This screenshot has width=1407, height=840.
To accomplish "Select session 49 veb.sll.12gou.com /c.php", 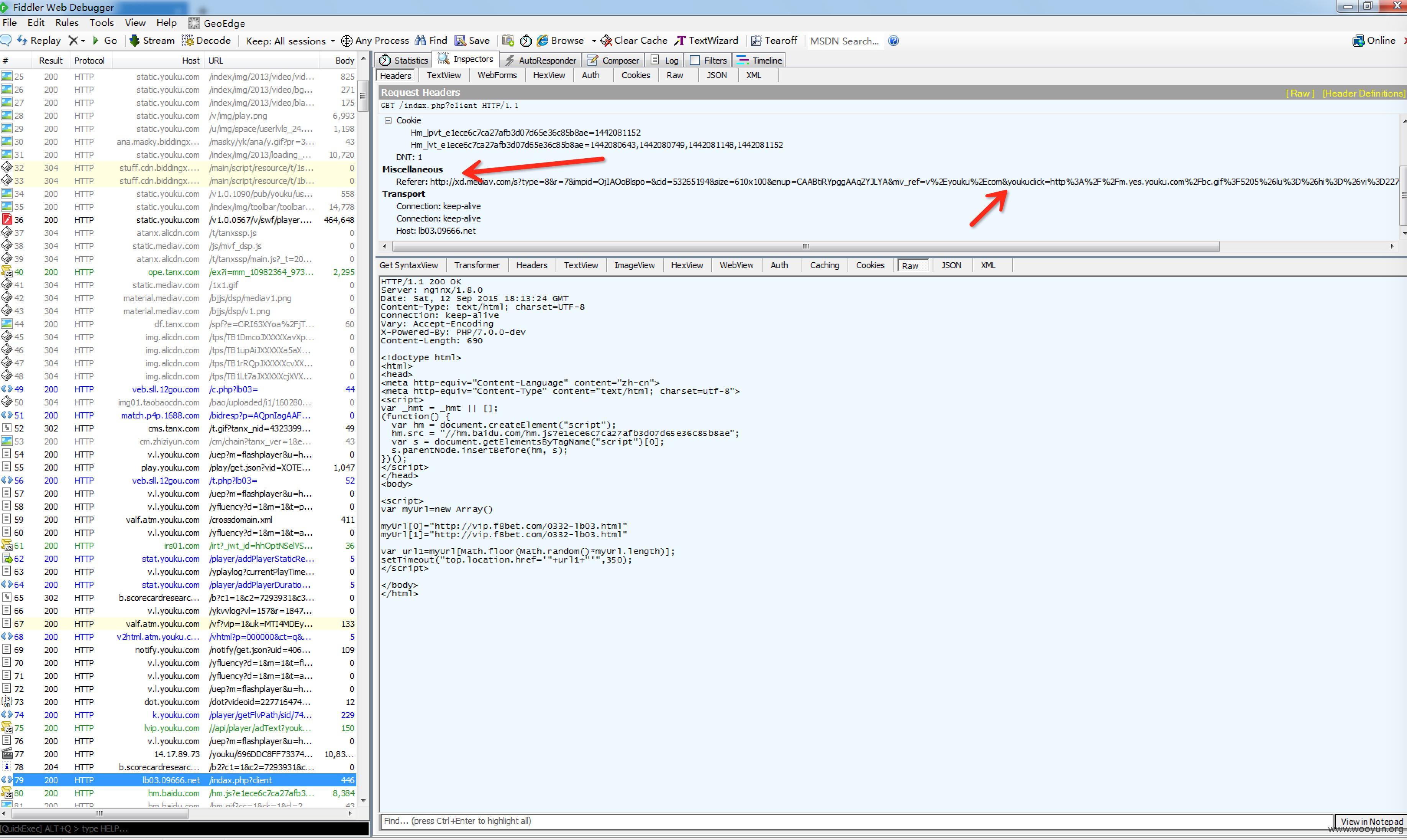I will pyautogui.click(x=178, y=390).
